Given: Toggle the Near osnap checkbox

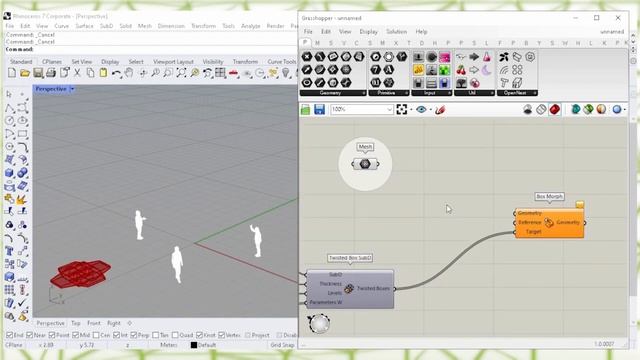Looking at the screenshot, I should (x=29, y=335).
